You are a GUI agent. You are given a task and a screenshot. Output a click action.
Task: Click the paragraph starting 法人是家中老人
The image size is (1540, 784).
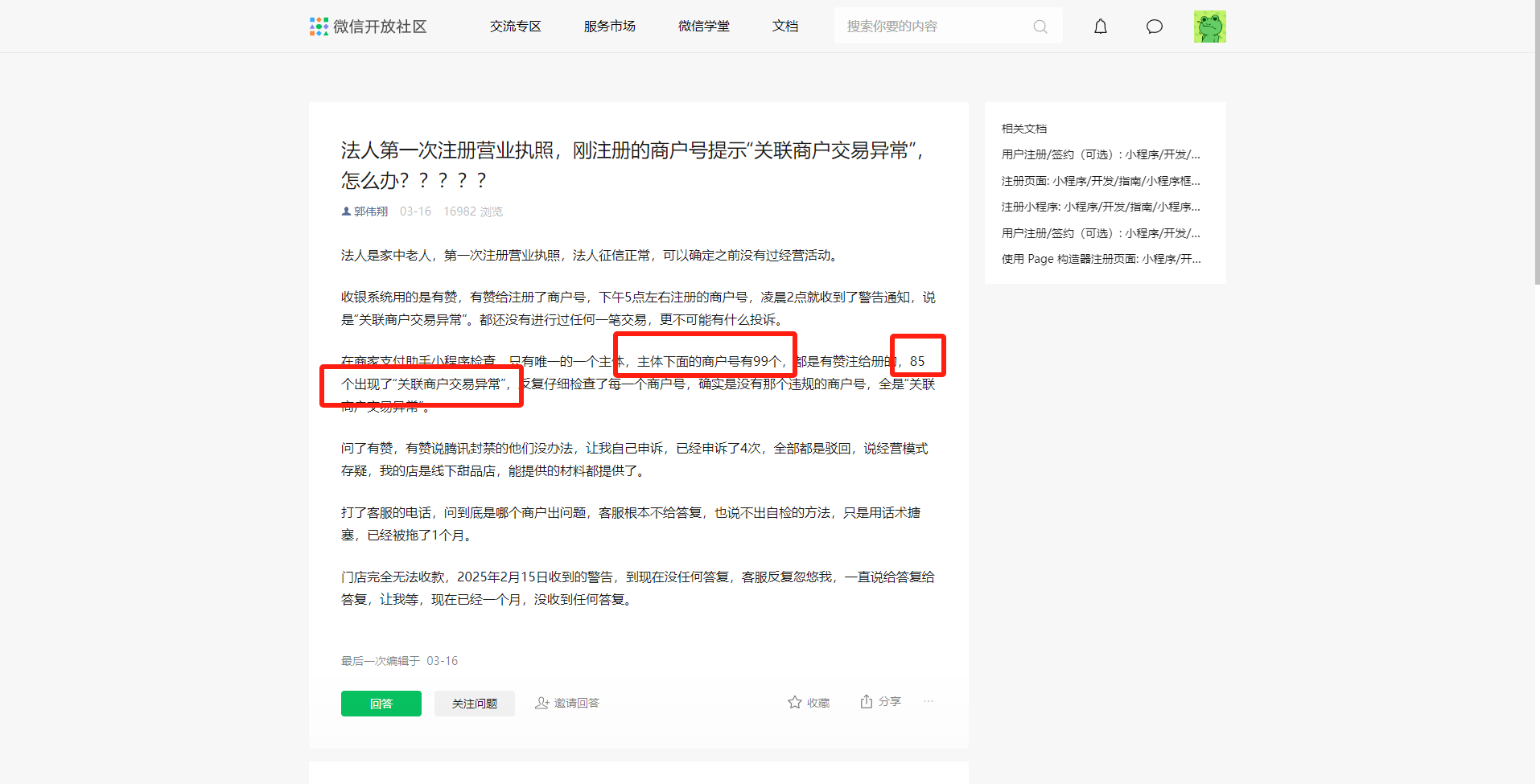click(x=591, y=256)
